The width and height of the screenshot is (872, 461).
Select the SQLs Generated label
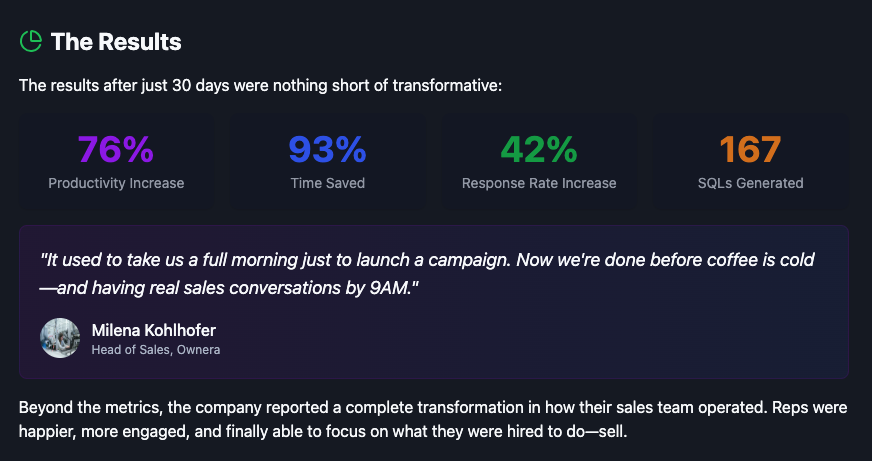point(750,183)
